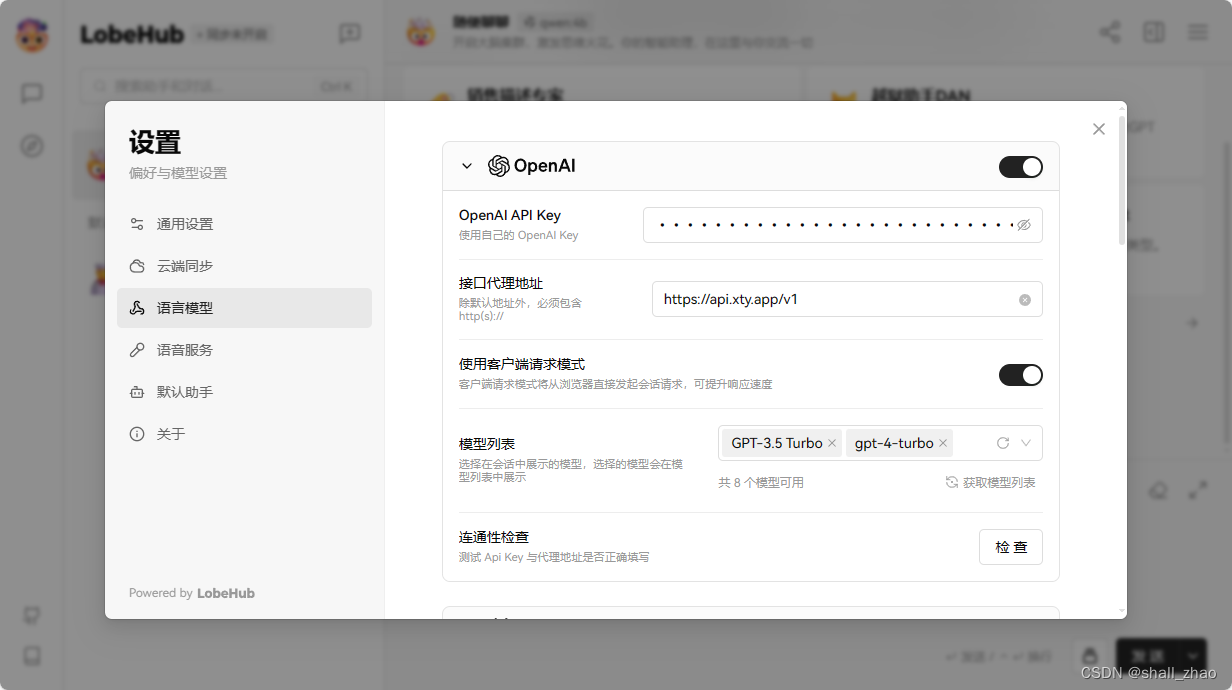Click the 检查 connectivity check button

pos(1011,547)
